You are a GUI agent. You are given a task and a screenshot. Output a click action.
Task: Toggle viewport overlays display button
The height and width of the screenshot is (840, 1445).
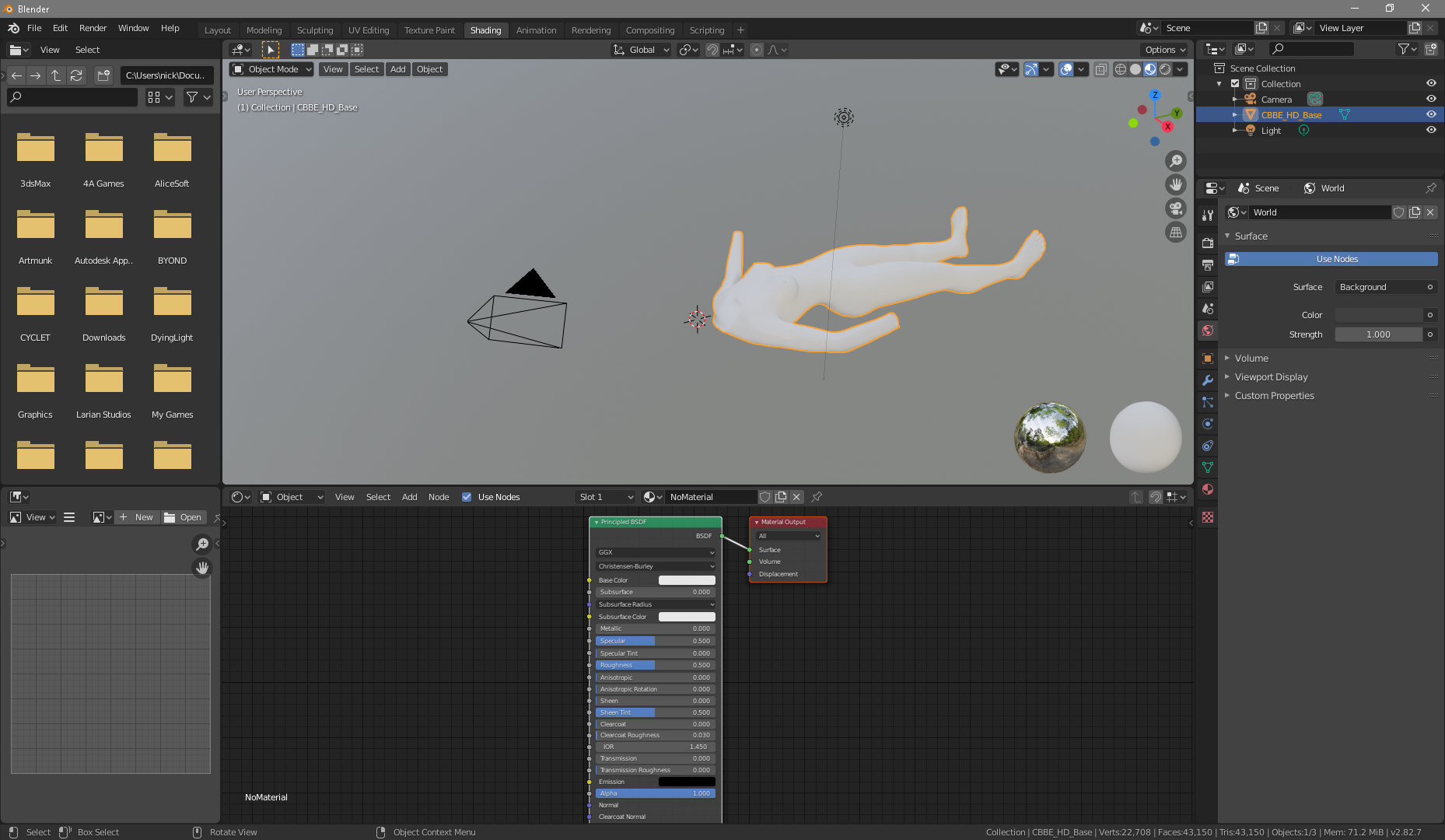pyautogui.click(x=1066, y=69)
